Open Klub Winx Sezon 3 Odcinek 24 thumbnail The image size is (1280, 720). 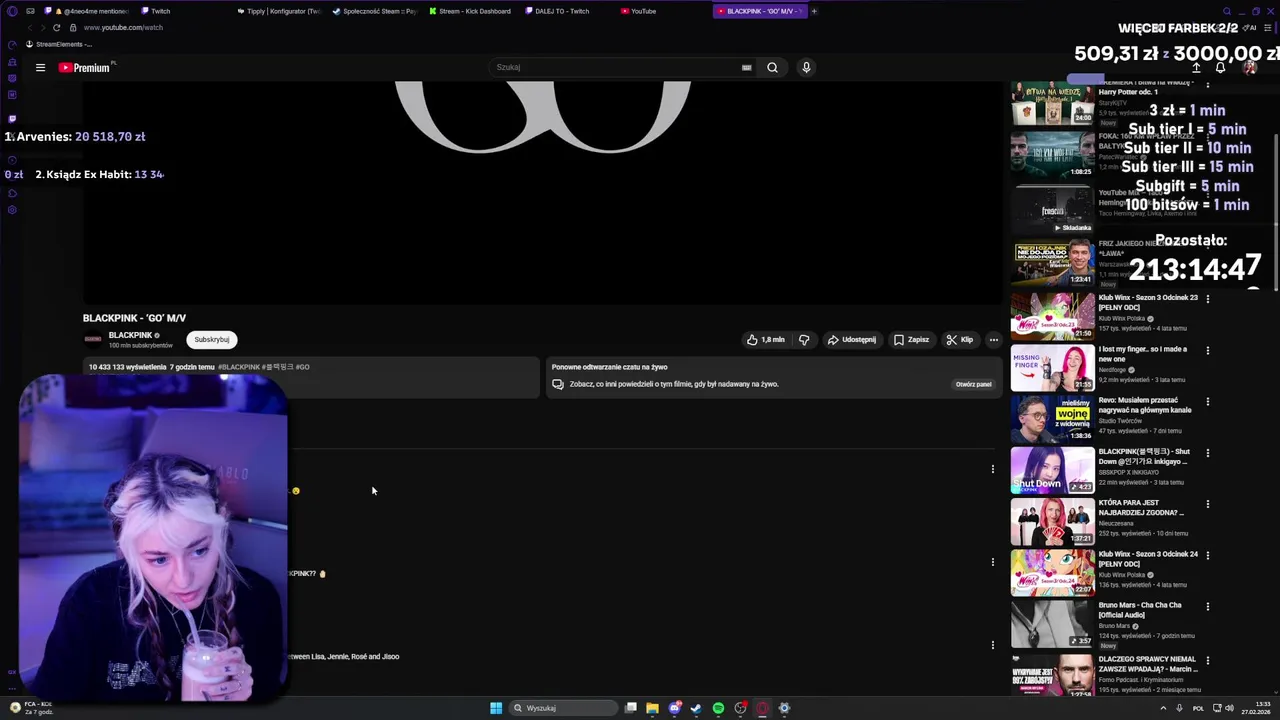[x=1052, y=573]
